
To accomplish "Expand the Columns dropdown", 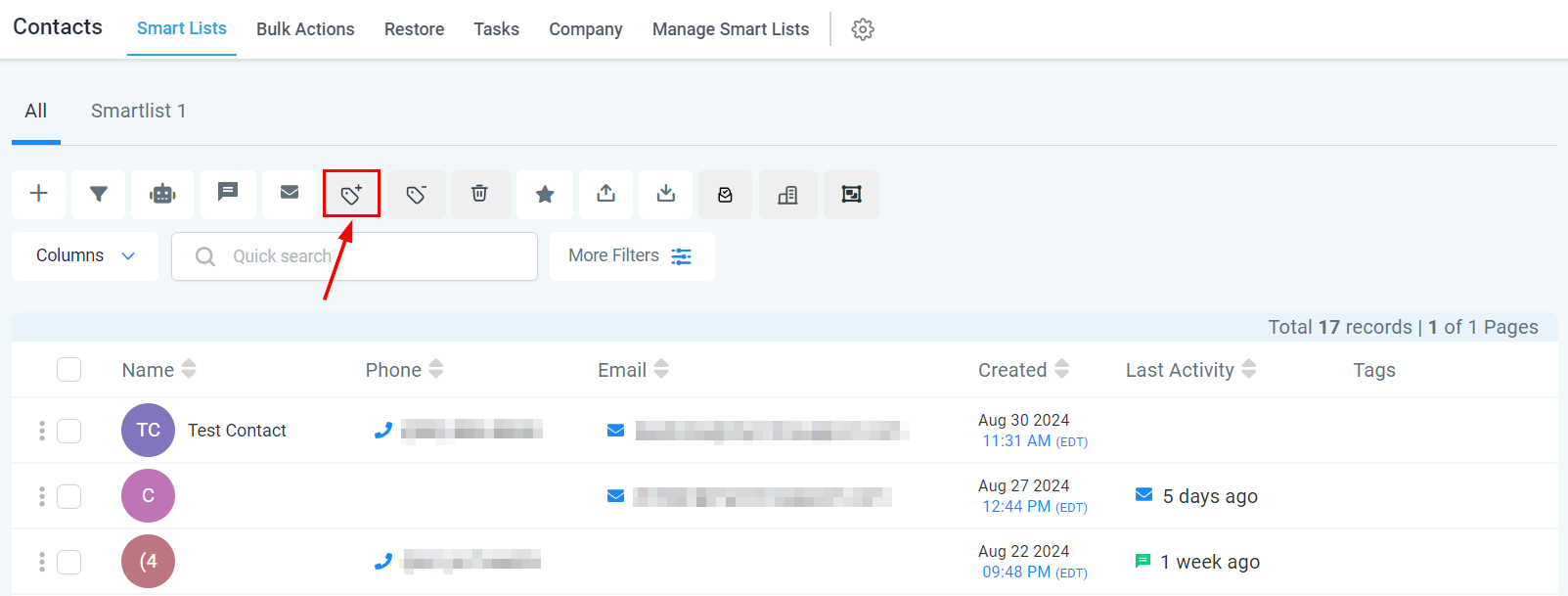I will 85,256.
